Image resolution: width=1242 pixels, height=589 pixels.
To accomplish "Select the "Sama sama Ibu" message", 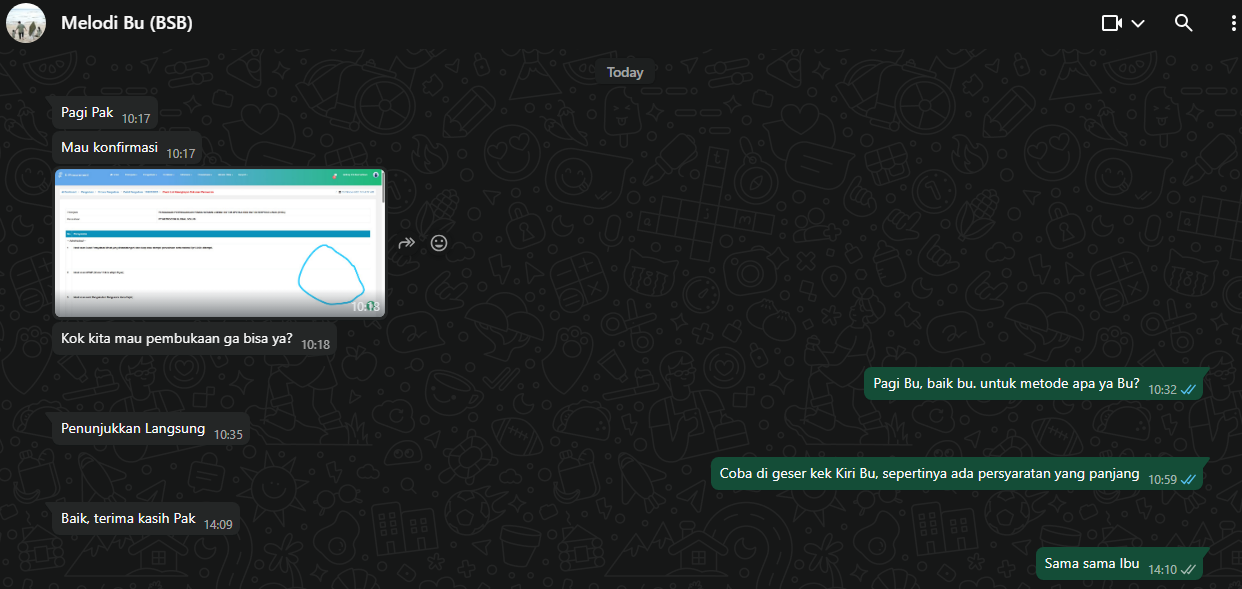I will 1120,564.
